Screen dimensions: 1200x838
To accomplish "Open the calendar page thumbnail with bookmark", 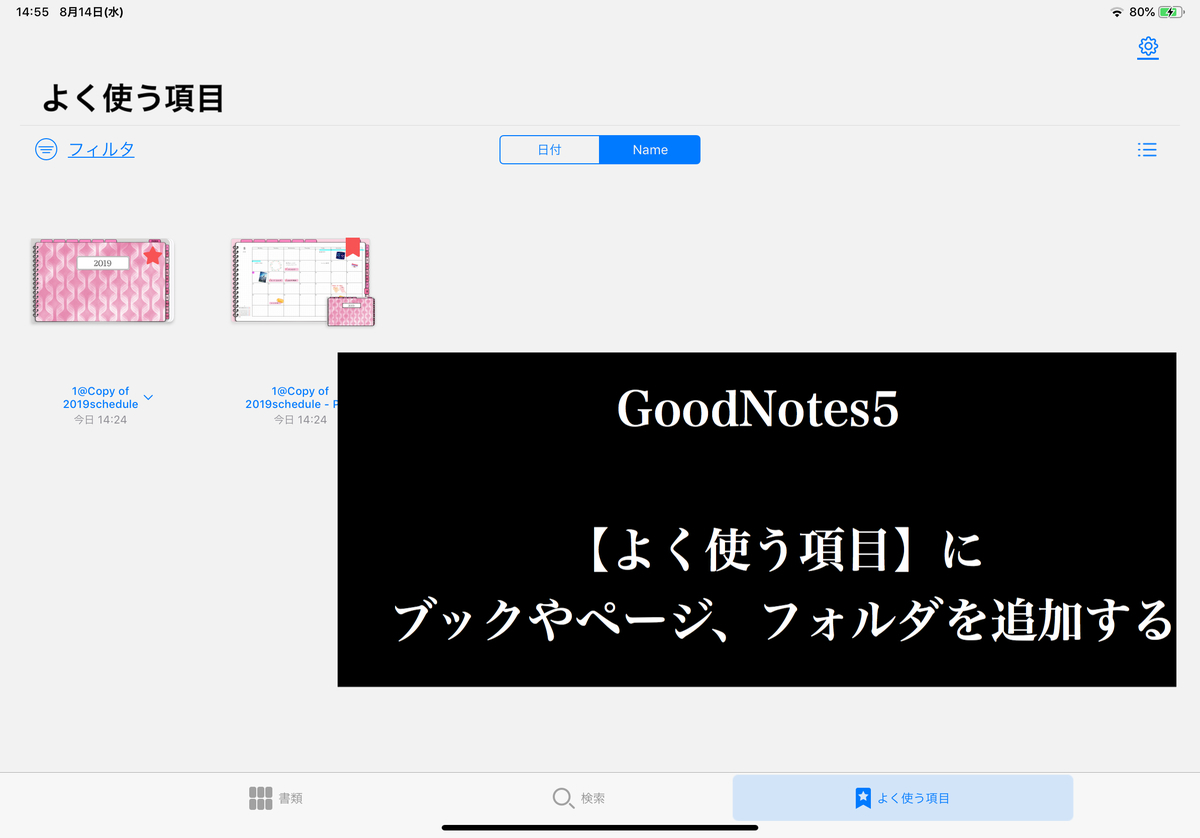I will [302, 282].
